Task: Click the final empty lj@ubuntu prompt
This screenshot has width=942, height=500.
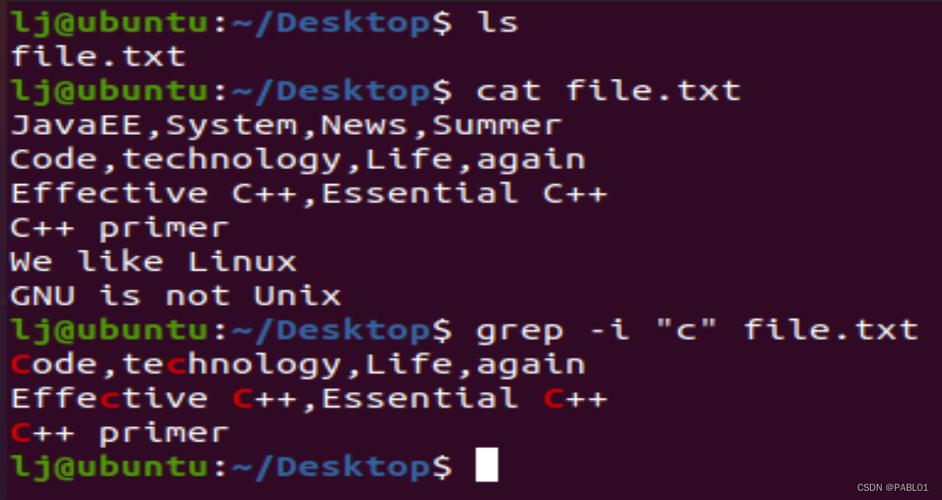Action: (x=231, y=467)
